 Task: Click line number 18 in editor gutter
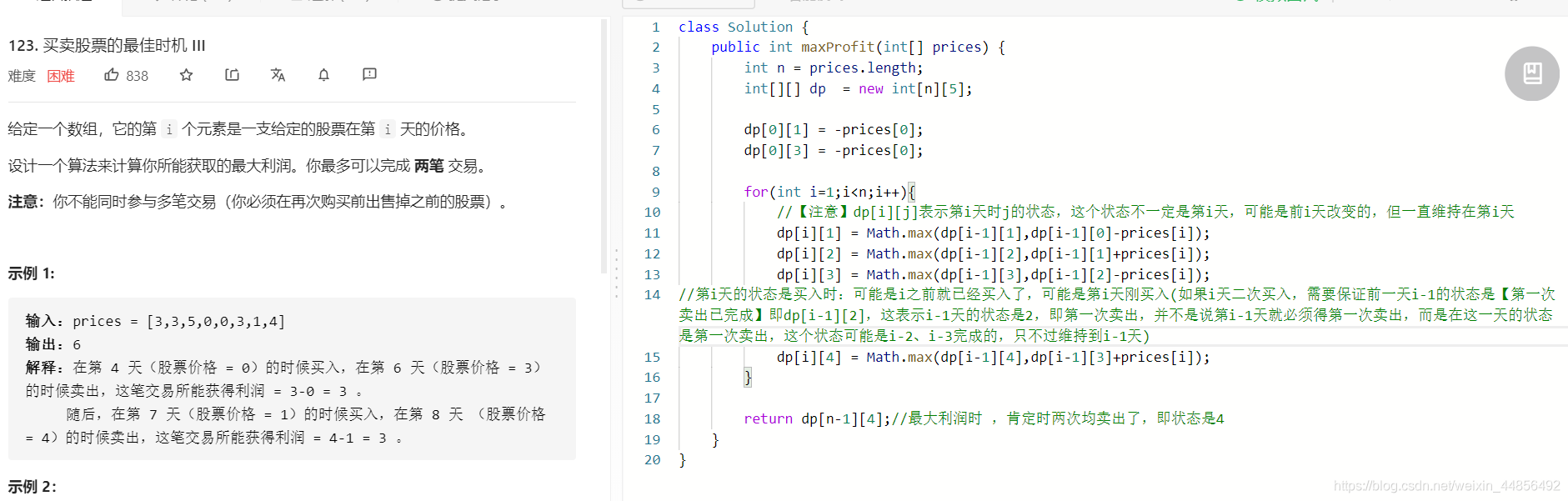pyautogui.click(x=652, y=418)
